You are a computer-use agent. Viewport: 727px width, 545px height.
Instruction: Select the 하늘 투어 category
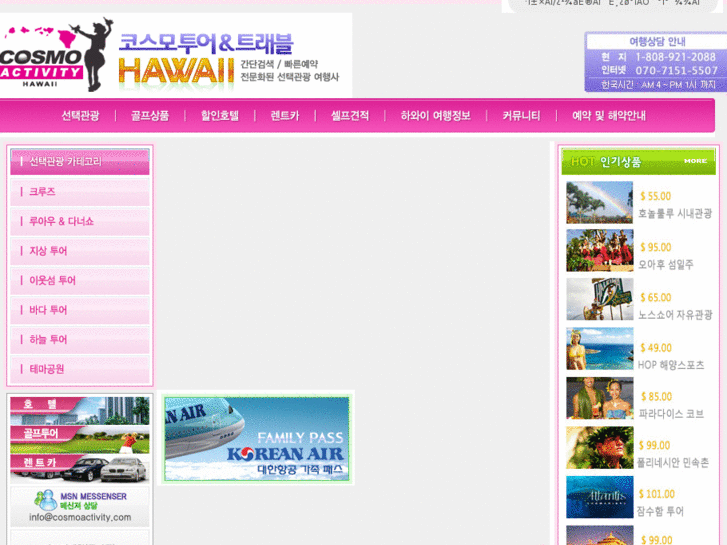(80, 340)
